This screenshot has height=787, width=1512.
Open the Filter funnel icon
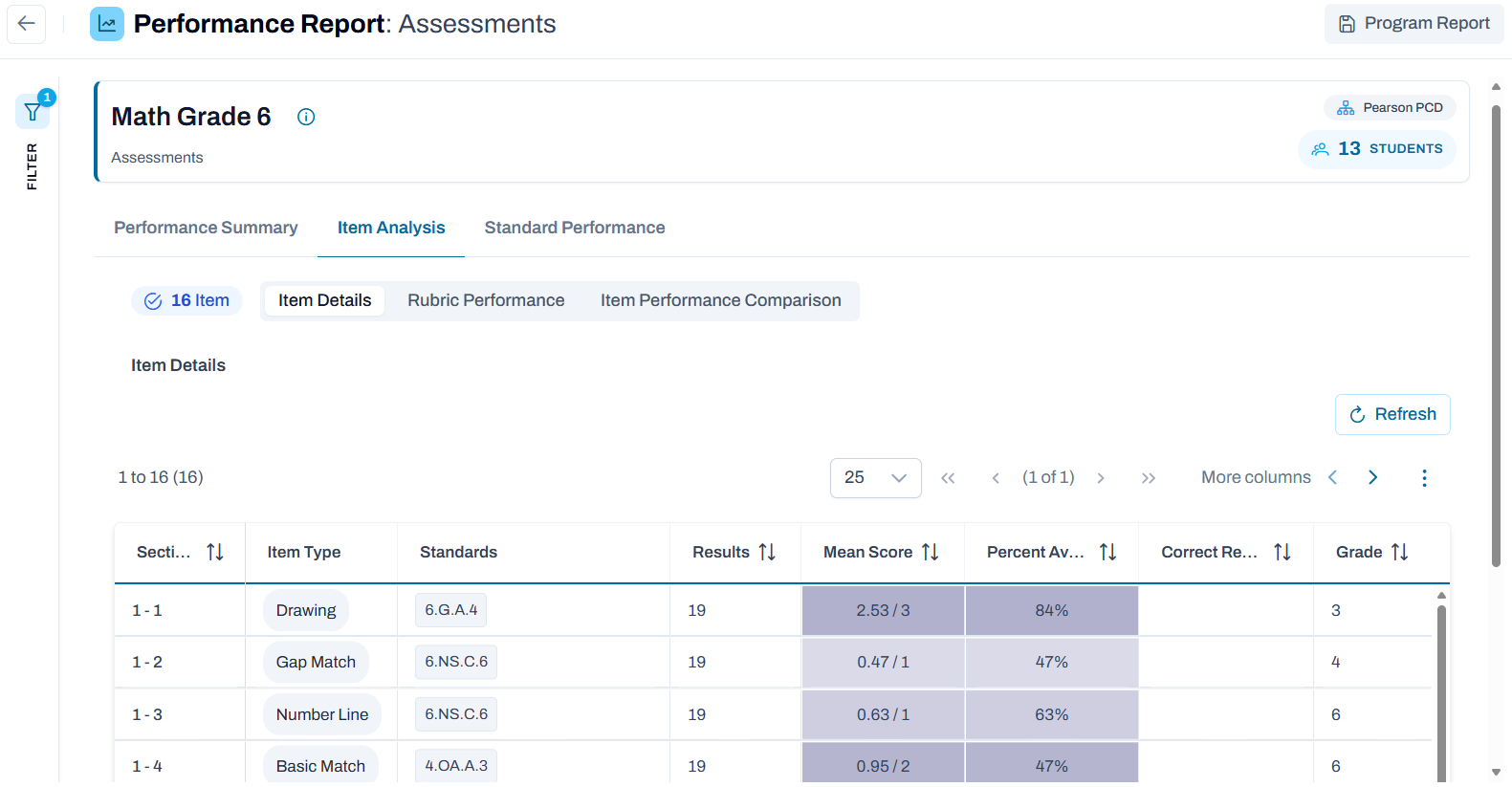(x=33, y=112)
